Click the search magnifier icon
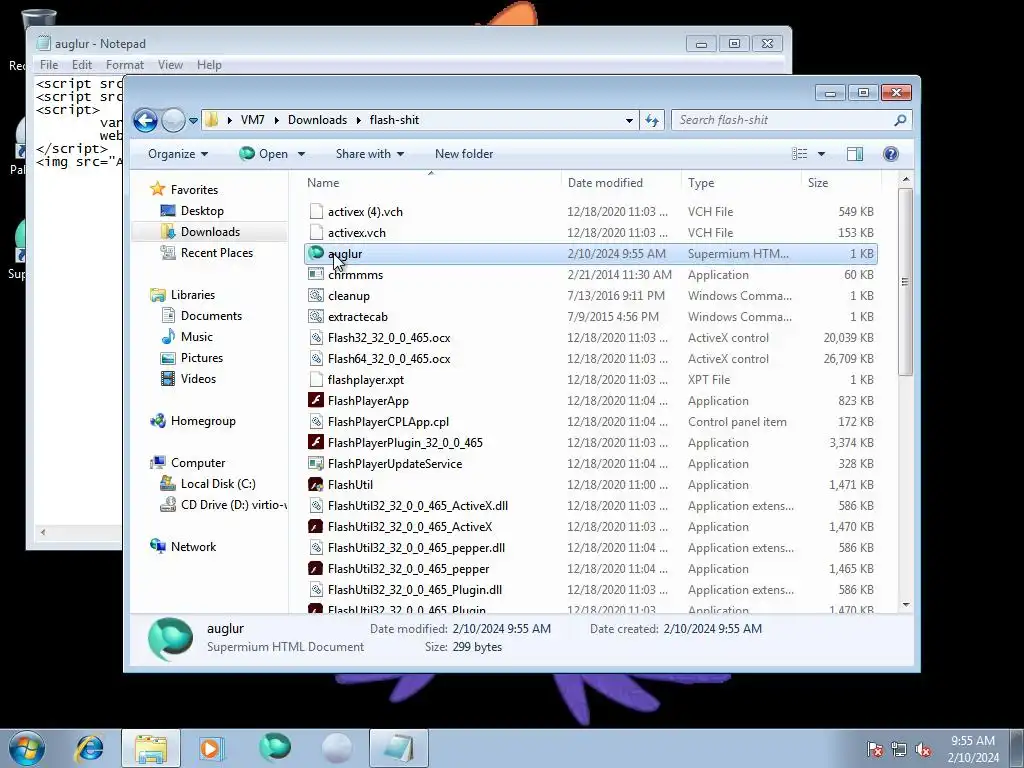This screenshot has width=1024, height=768. tap(901, 120)
